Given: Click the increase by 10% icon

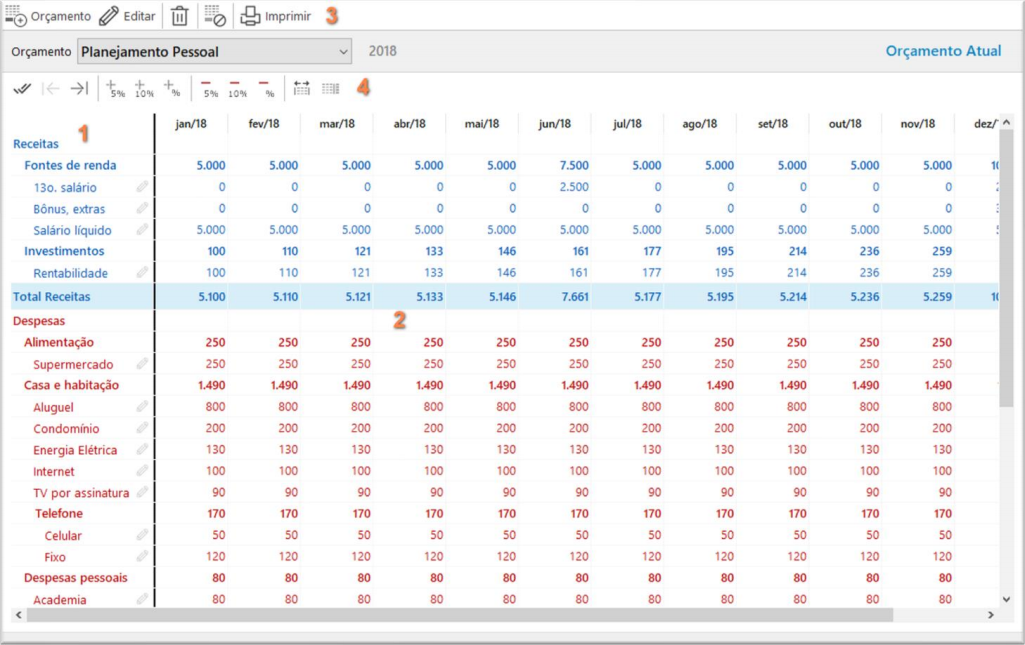Looking at the screenshot, I should click(144, 89).
